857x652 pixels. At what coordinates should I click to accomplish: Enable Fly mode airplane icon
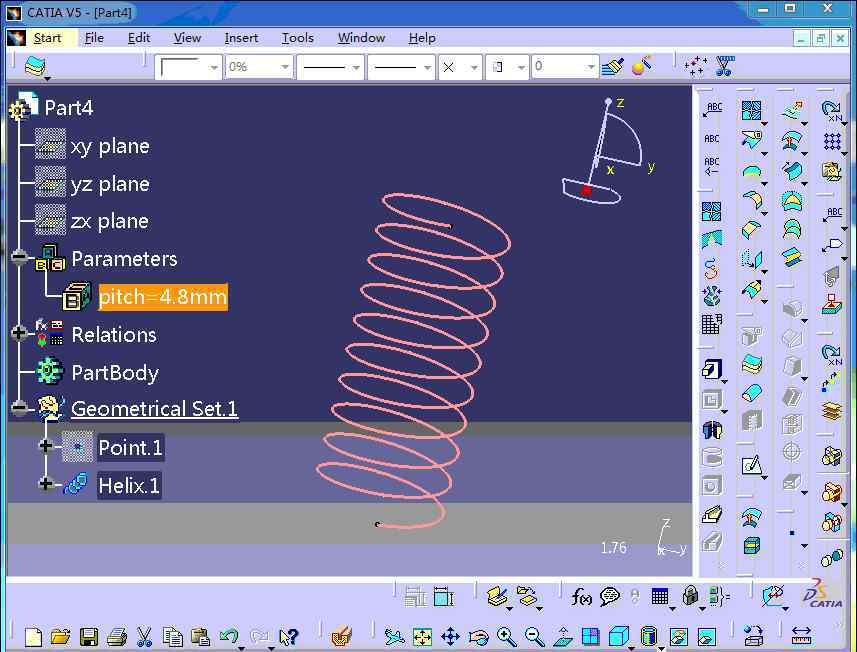pos(394,637)
